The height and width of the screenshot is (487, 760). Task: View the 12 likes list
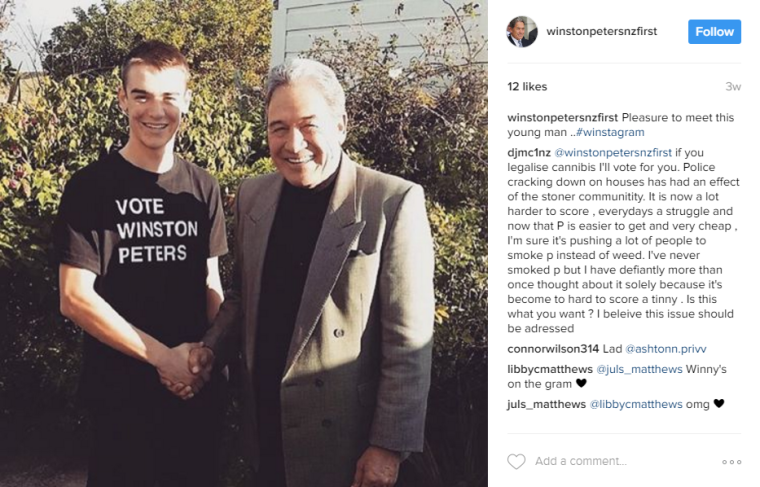click(x=527, y=87)
